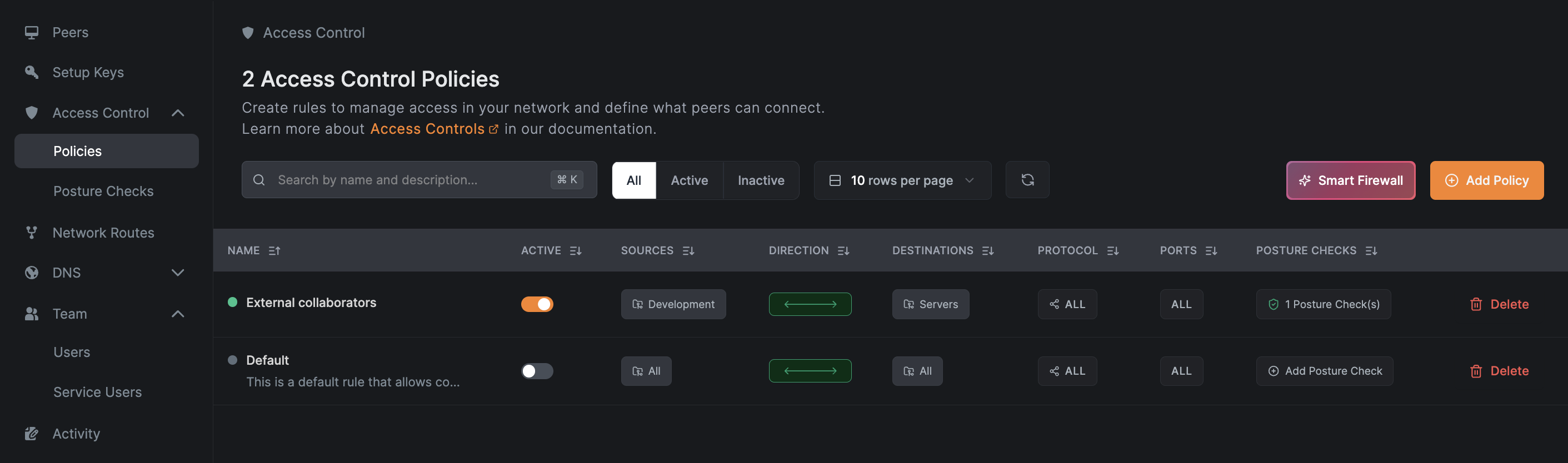Collapse the Team sidebar section
Screen dimensions: 1568x463
click(x=178, y=314)
